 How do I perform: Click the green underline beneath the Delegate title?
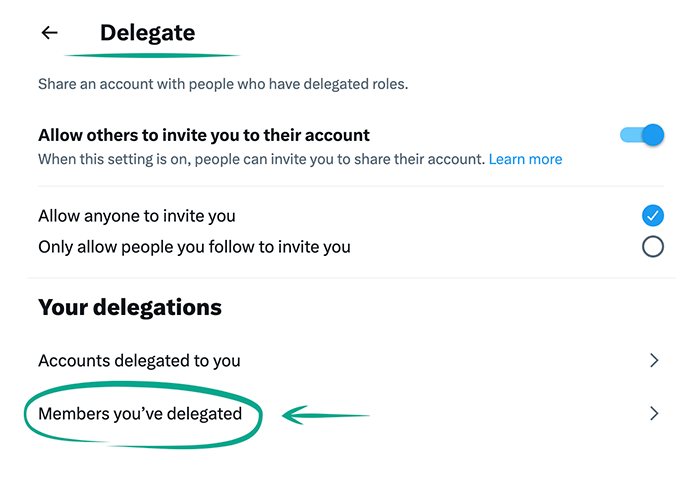pyautogui.click(x=152, y=54)
